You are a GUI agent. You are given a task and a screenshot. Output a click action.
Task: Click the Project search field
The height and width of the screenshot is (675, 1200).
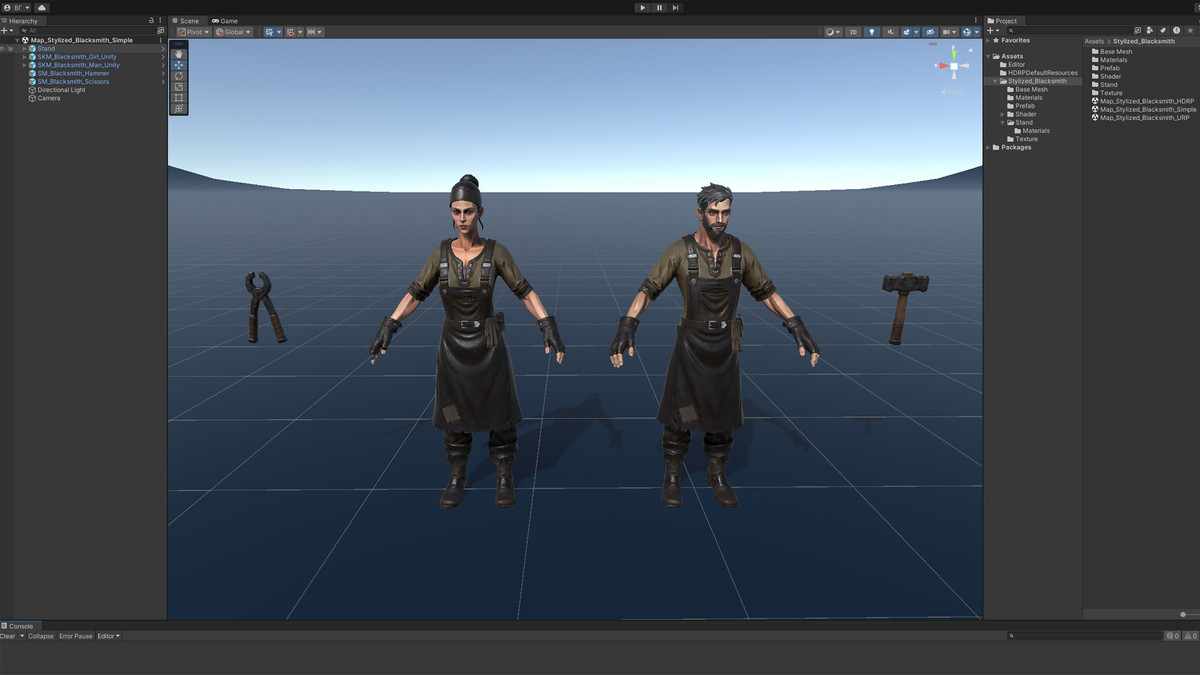1068,30
